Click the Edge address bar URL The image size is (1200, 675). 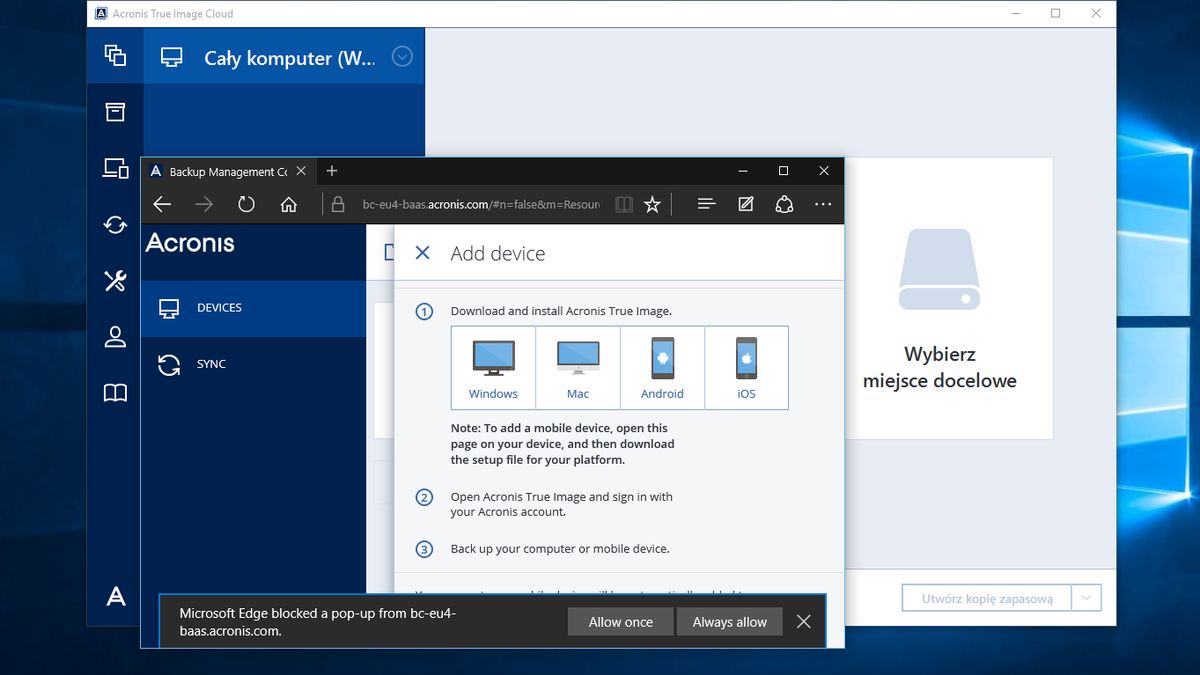tap(481, 204)
